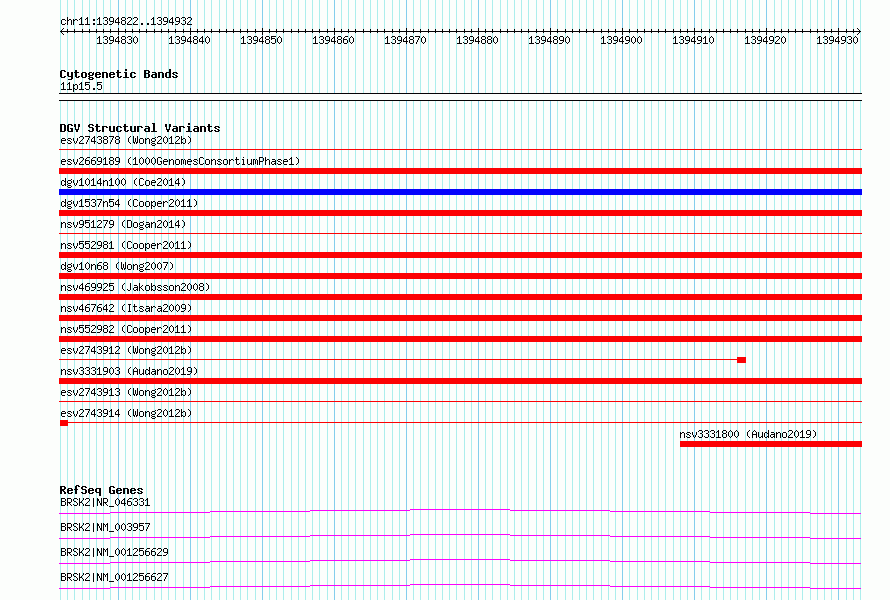Click the esv2743878 (Wong2012b) variant label
This screenshot has height=600, width=890.
point(126,140)
